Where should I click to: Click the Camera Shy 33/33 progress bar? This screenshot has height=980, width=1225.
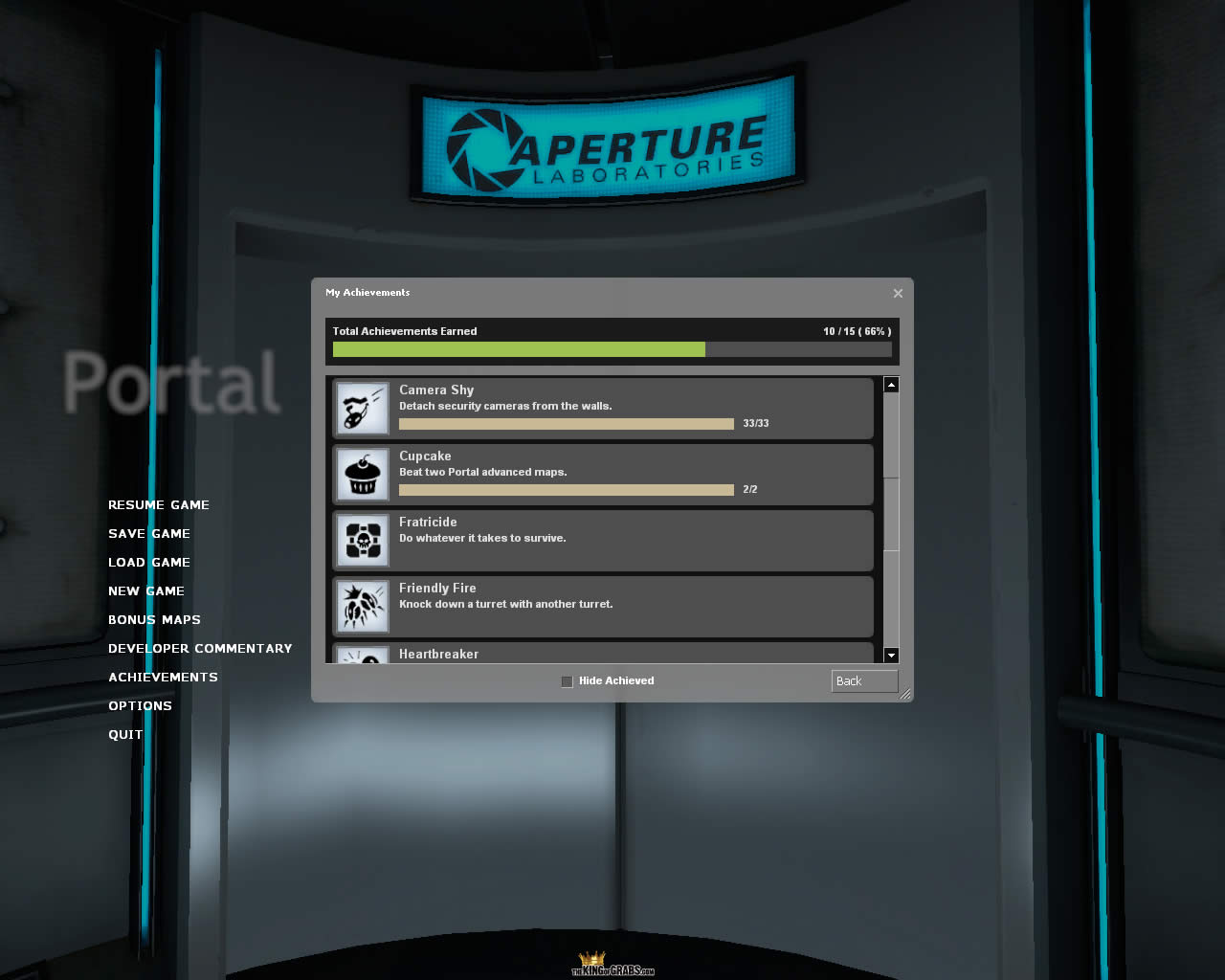click(x=566, y=424)
